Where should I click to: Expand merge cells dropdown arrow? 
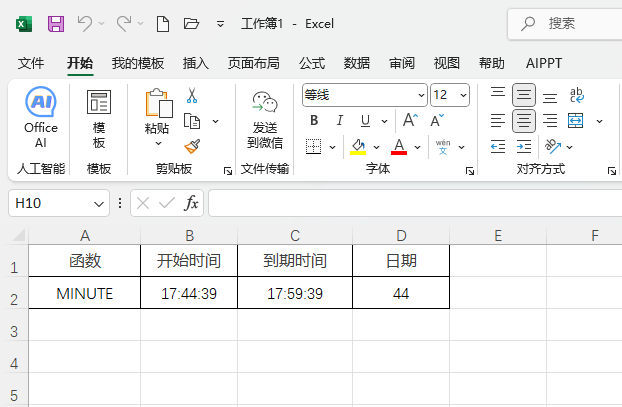point(599,121)
